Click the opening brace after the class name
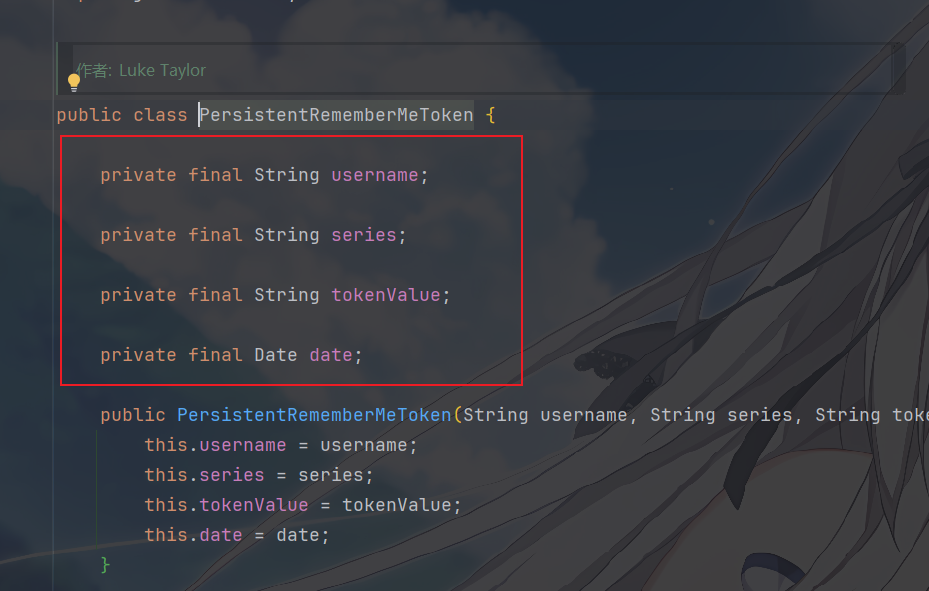The width and height of the screenshot is (929, 591). (490, 115)
